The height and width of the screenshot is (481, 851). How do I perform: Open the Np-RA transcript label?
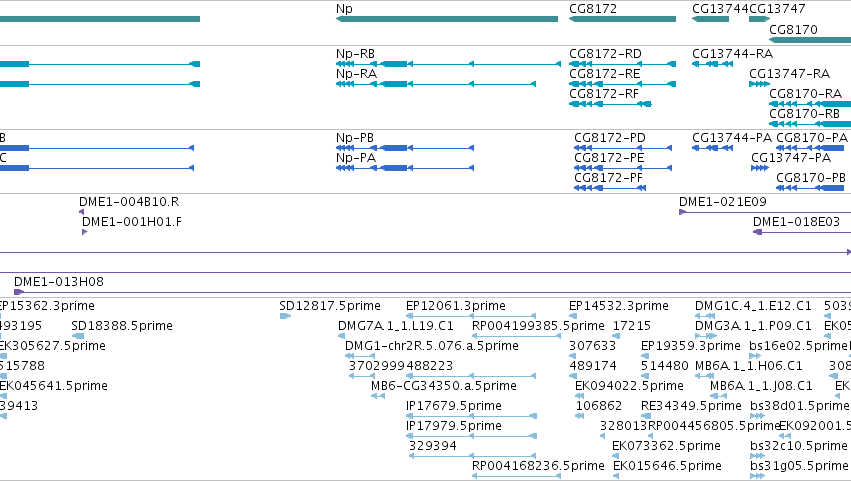356,74
